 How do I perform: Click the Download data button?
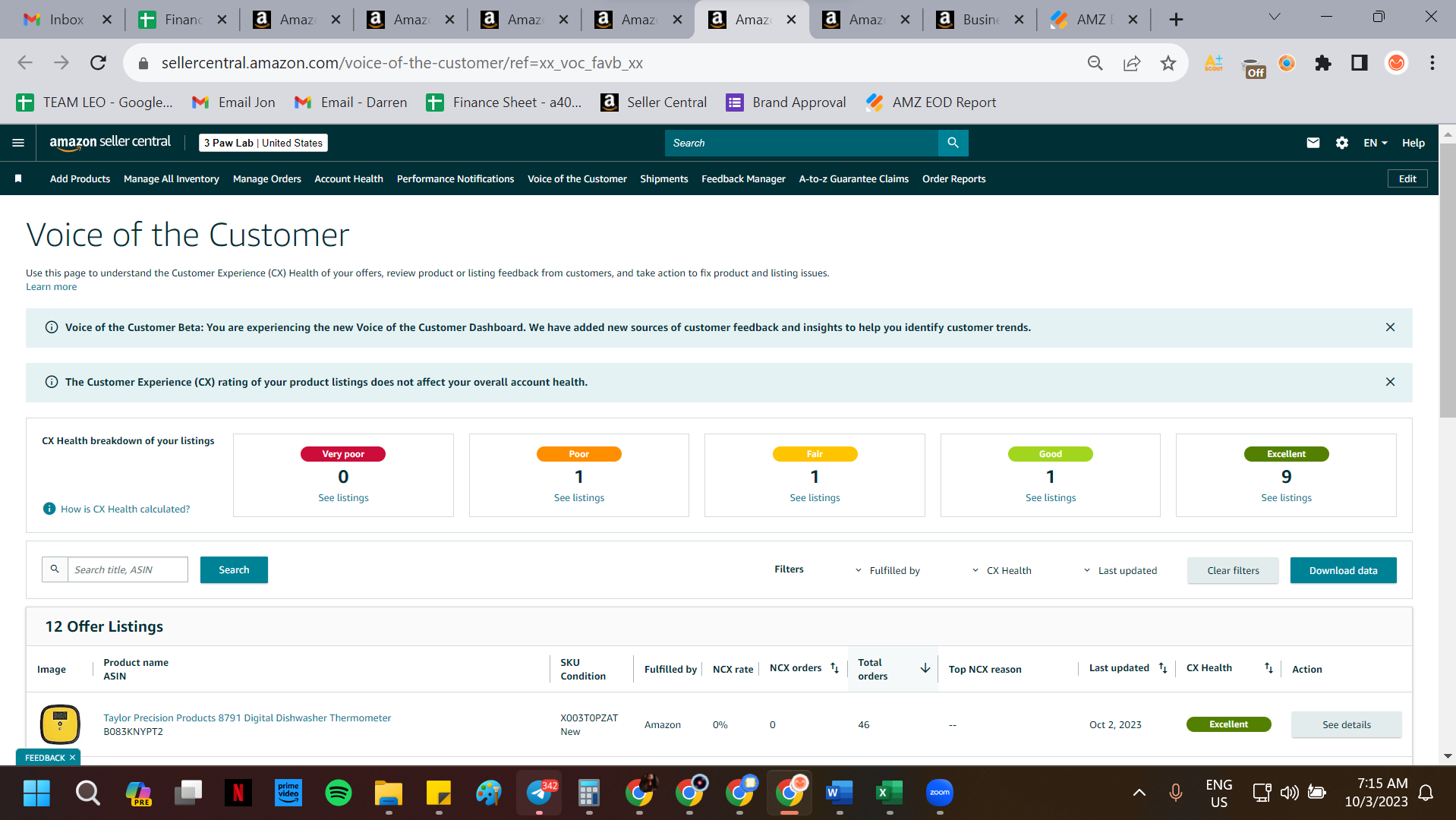click(x=1343, y=570)
